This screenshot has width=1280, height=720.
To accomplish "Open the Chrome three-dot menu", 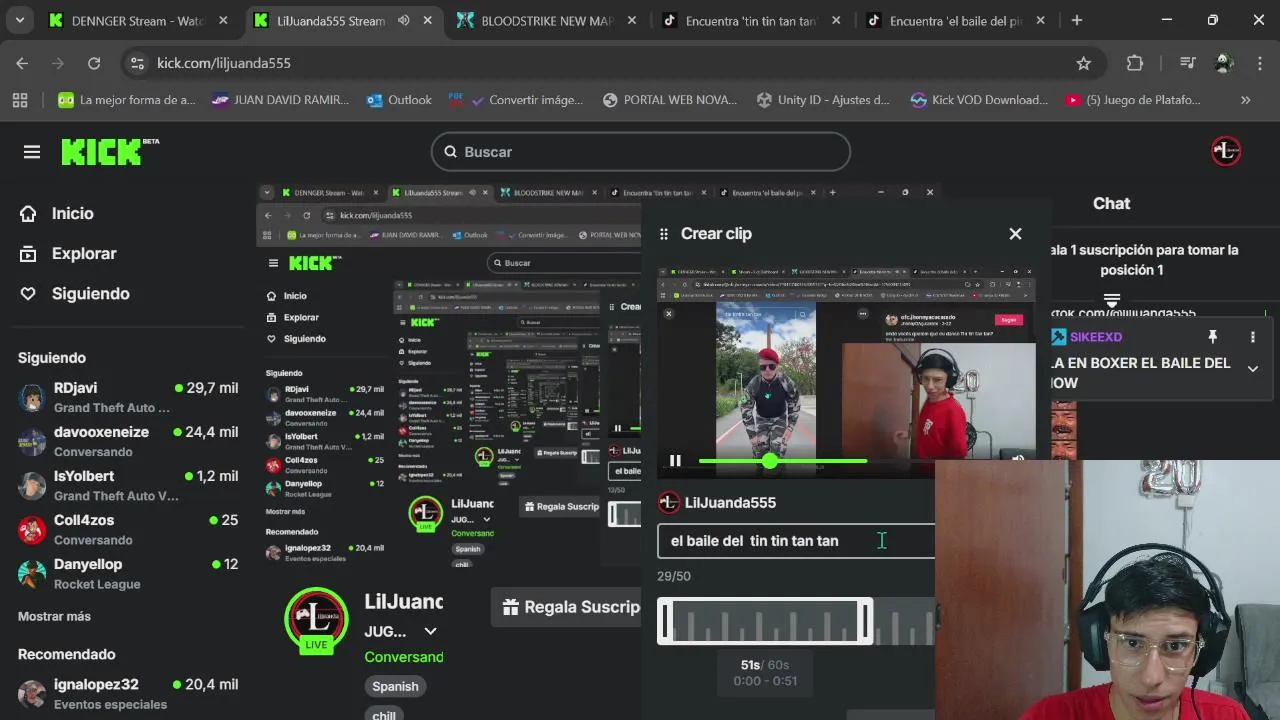I will pyautogui.click(x=1259, y=63).
